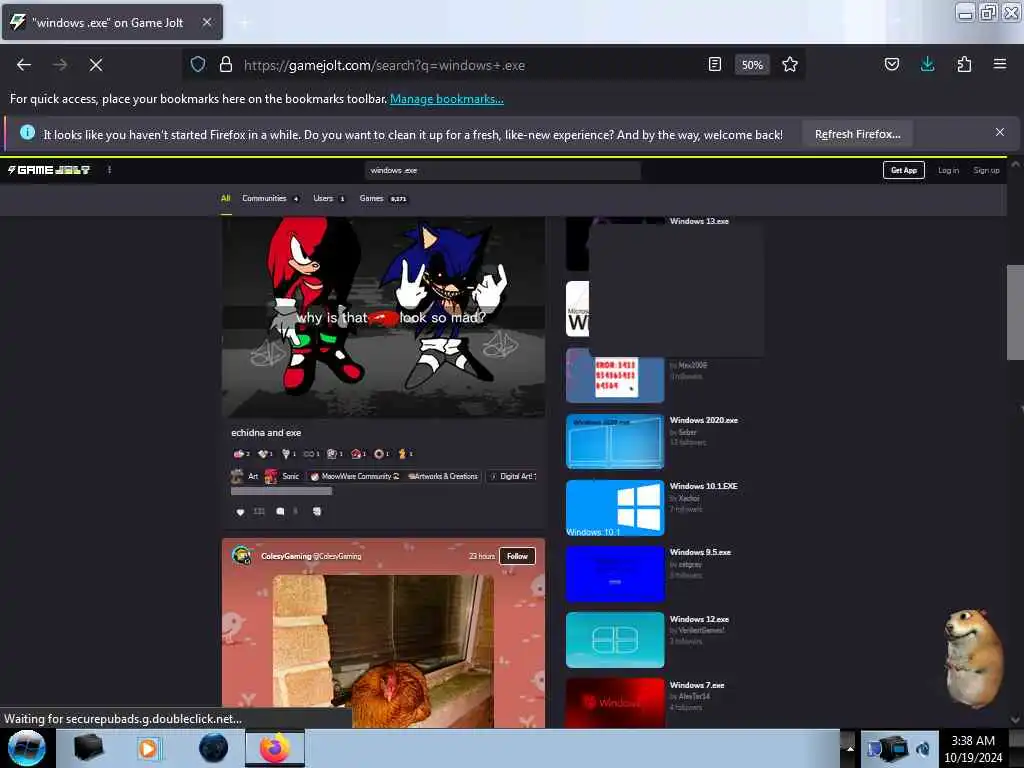The image size is (1024, 768).
Task: Open Windows 12.exe game title
Action: coord(699,619)
